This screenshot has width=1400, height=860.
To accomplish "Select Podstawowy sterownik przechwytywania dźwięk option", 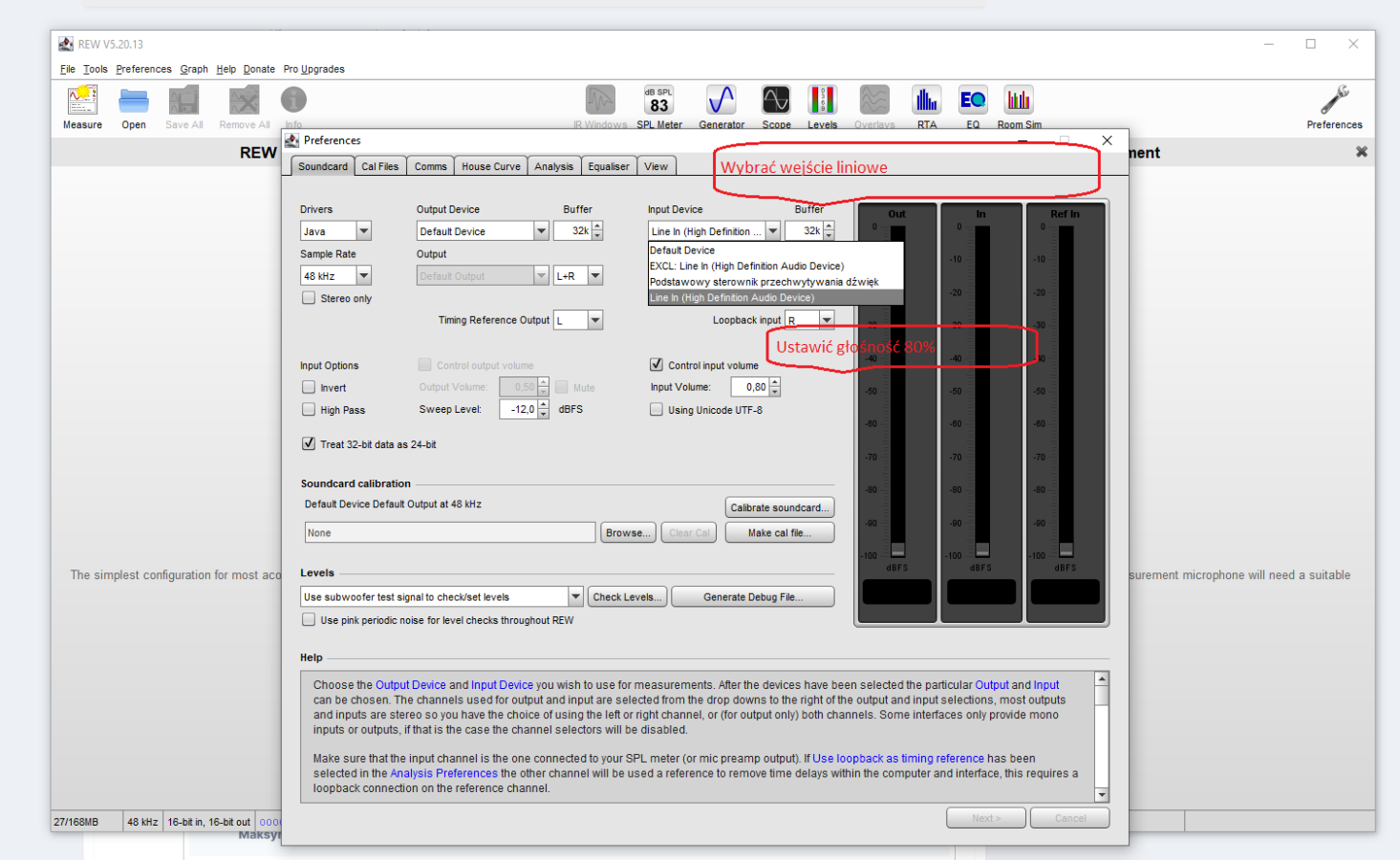I will [775, 282].
